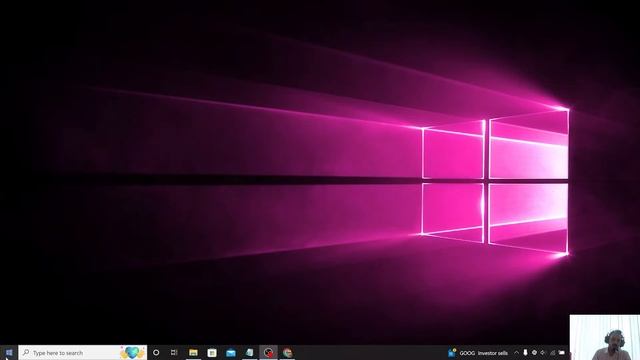Open the network status tray icon
The height and width of the screenshot is (360, 640).
[x=552, y=353]
